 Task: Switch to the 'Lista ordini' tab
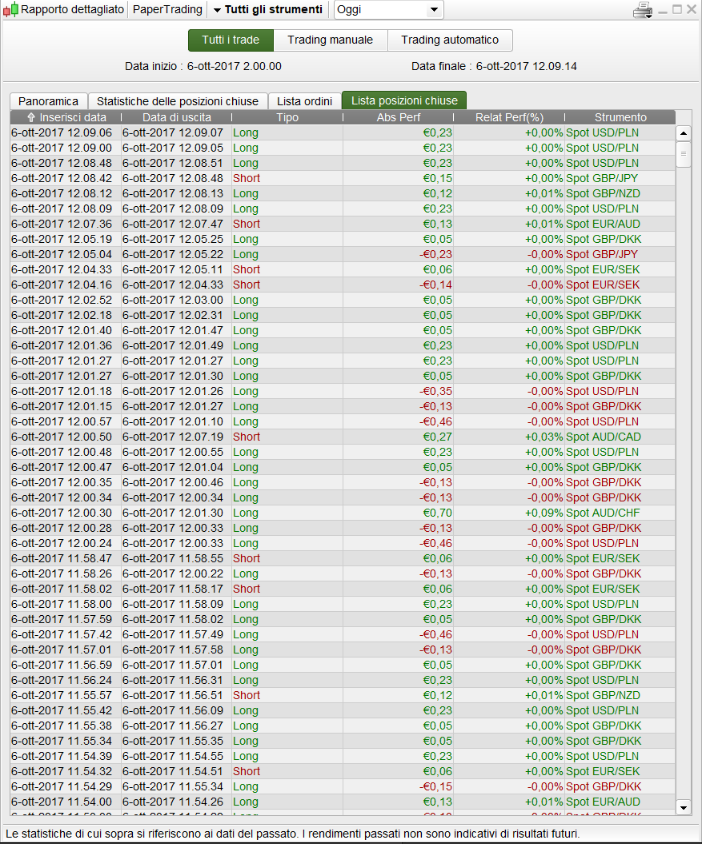tap(305, 101)
